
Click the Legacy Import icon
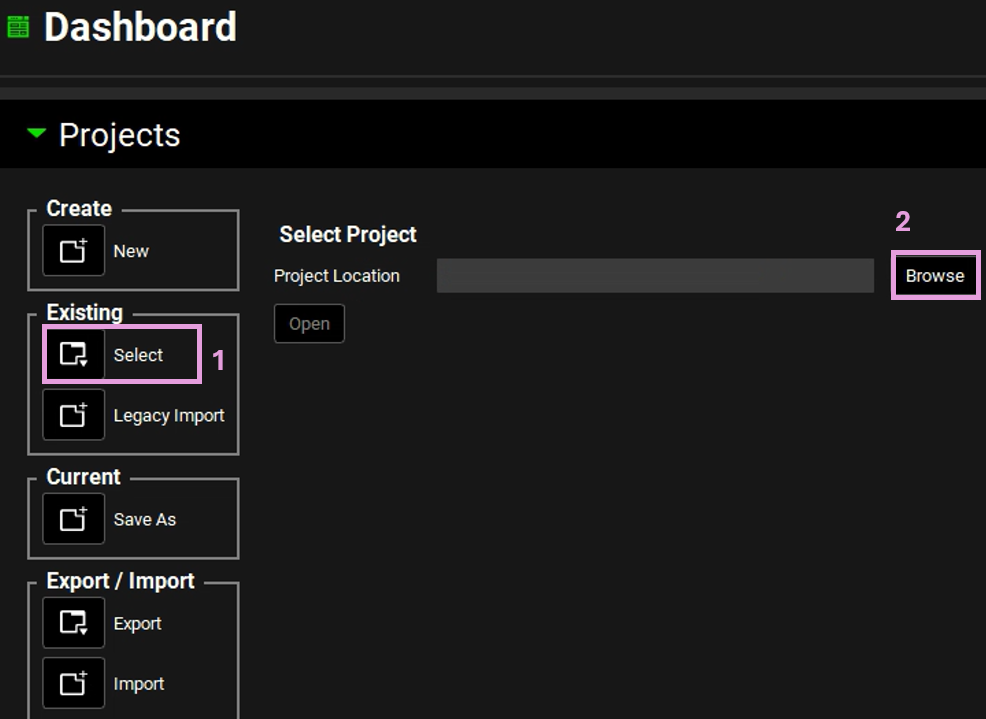pos(73,415)
